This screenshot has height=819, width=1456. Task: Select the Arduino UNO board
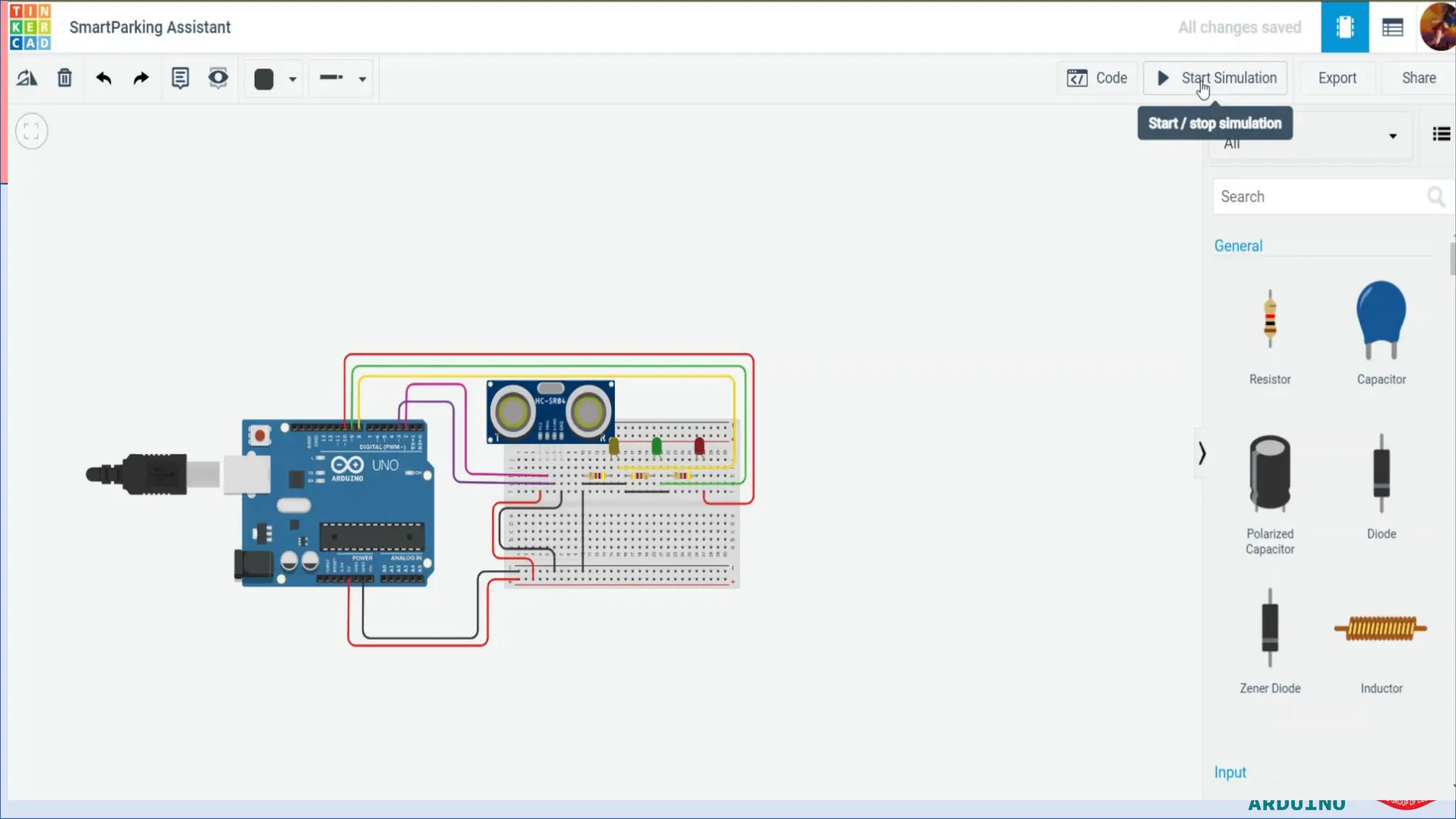click(338, 503)
